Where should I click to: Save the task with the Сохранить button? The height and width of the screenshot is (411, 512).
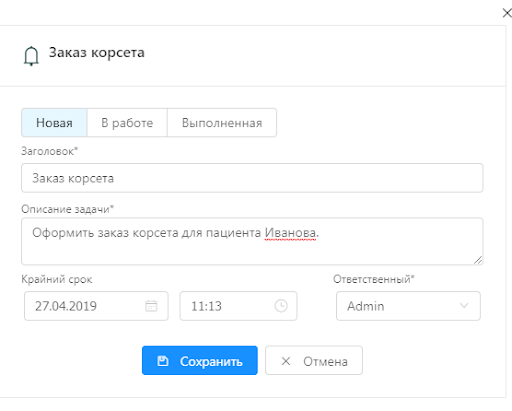click(x=200, y=360)
